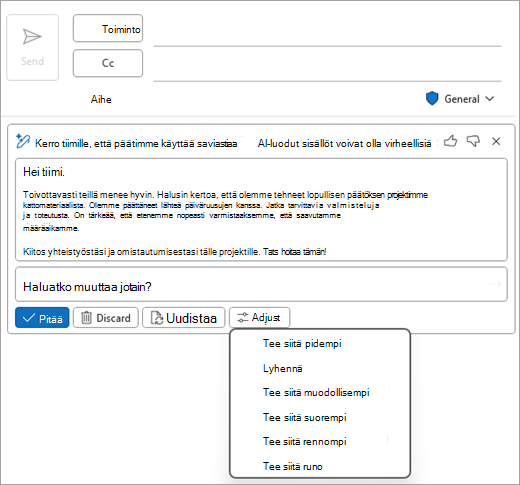Select 'Tee siitä pidempi' option
The height and width of the screenshot is (485, 520).
302,343
